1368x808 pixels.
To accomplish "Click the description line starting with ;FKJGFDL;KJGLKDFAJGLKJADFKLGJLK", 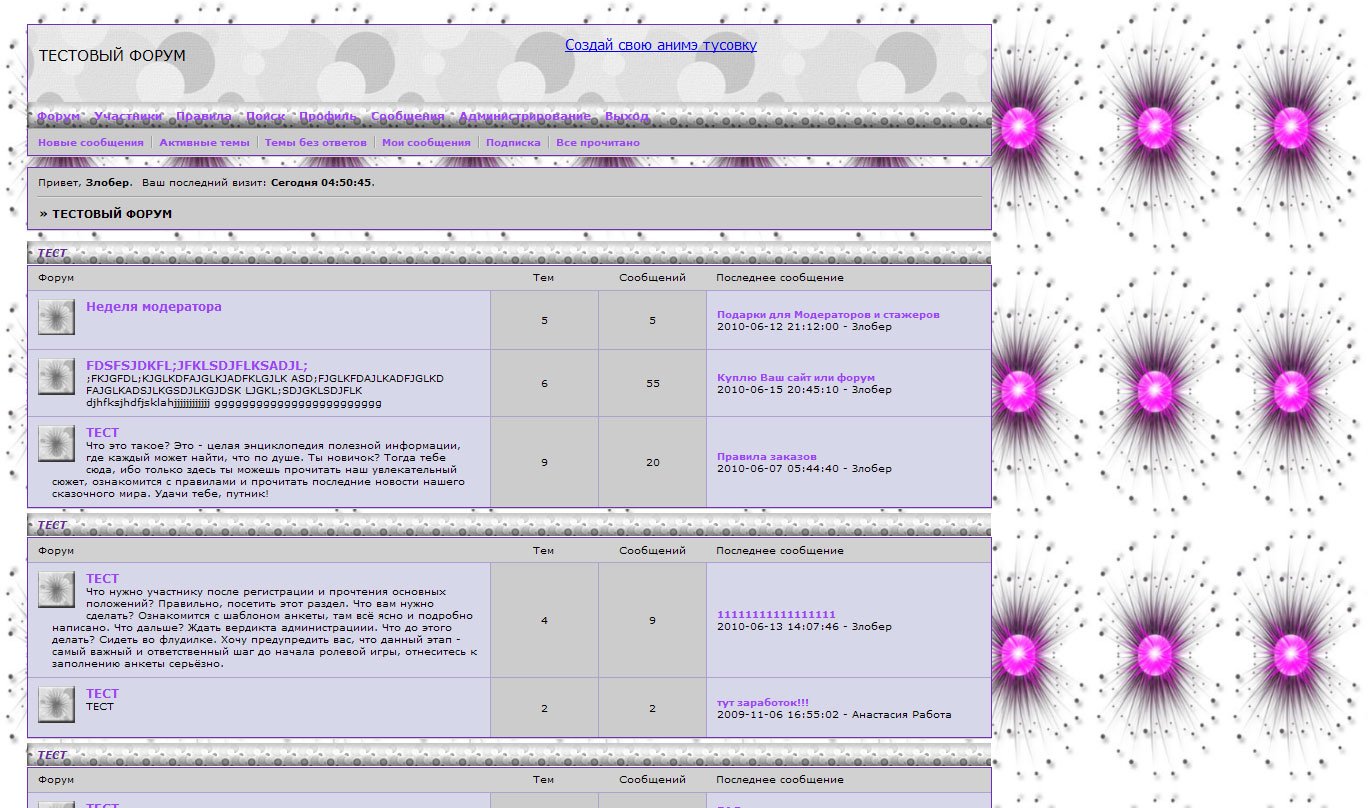I will coord(265,379).
